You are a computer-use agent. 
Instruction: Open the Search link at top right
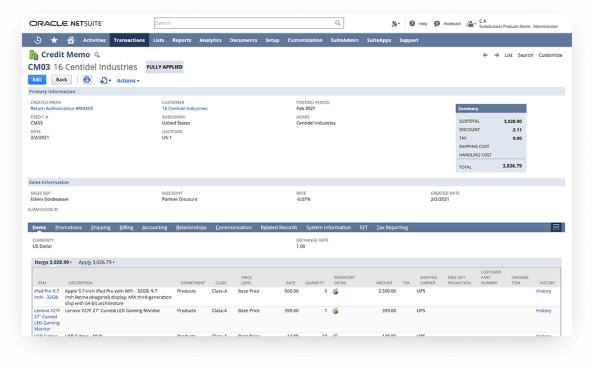(x=525, y=55)
